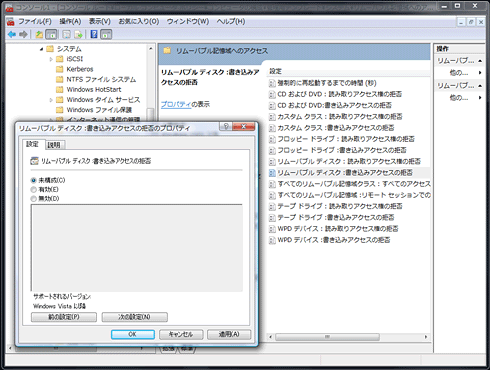Click the policy icon for WPD デバイス：読み取りアクセス権の拒否

coord(272,229)
